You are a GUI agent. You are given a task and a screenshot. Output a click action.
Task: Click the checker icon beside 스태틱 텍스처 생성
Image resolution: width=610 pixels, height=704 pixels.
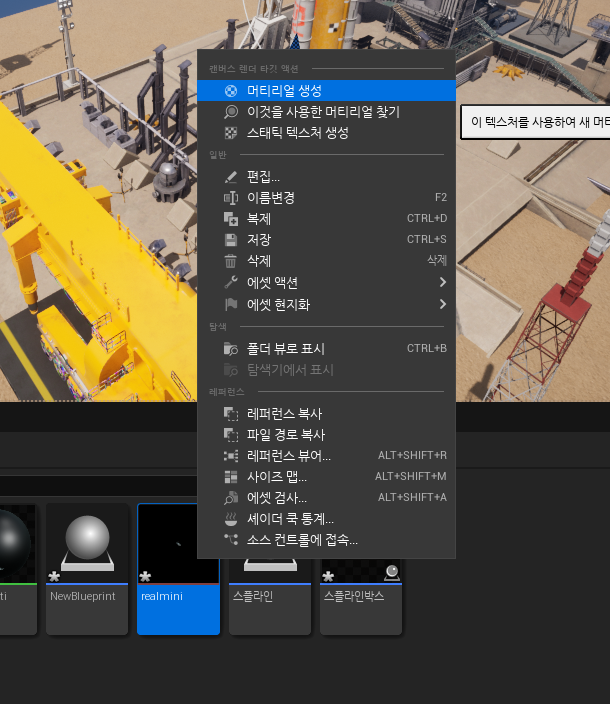pyautogui.click(x=231, y=133)
